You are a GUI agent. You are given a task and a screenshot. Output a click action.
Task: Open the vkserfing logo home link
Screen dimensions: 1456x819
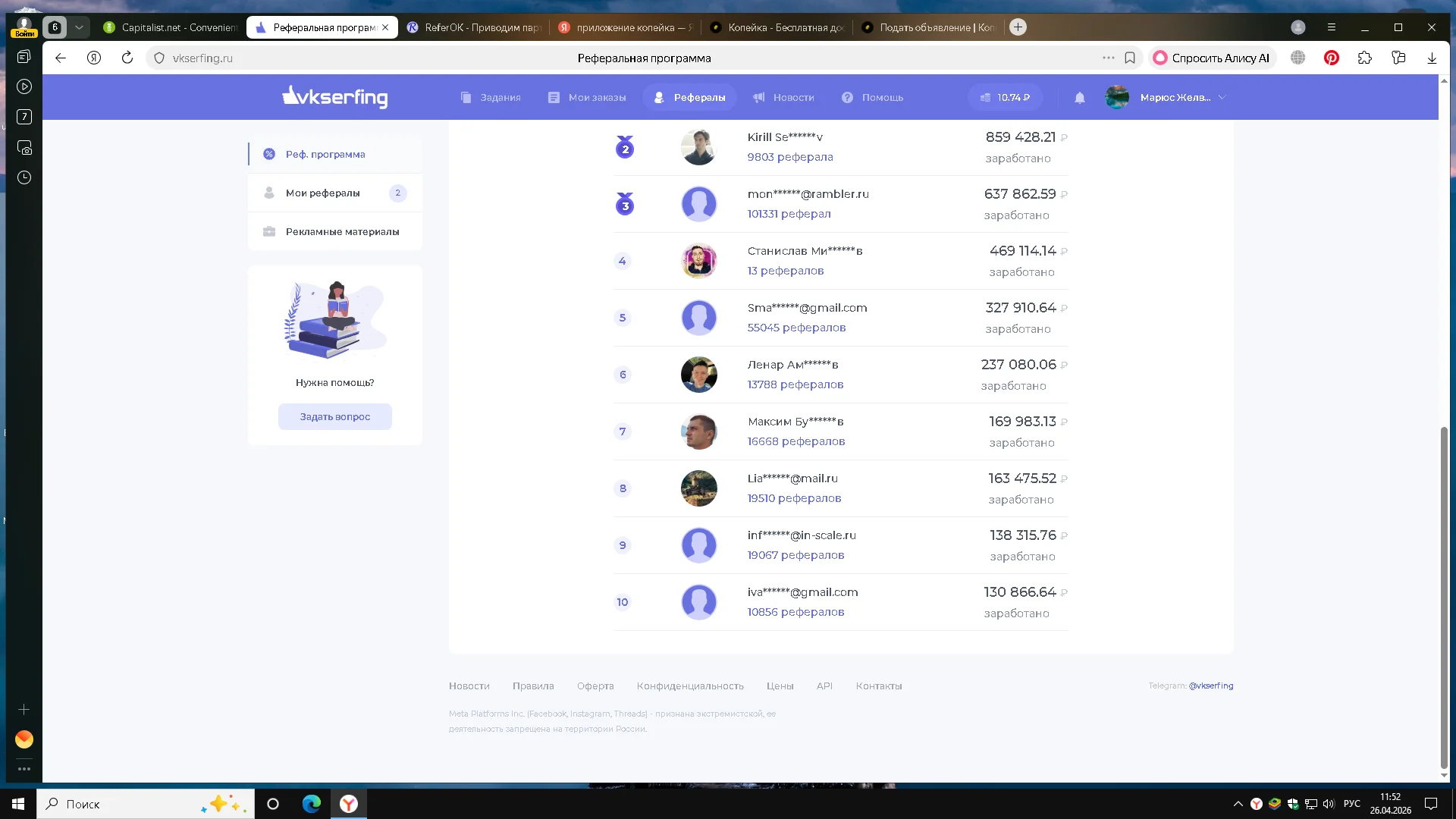coord(334,97)
